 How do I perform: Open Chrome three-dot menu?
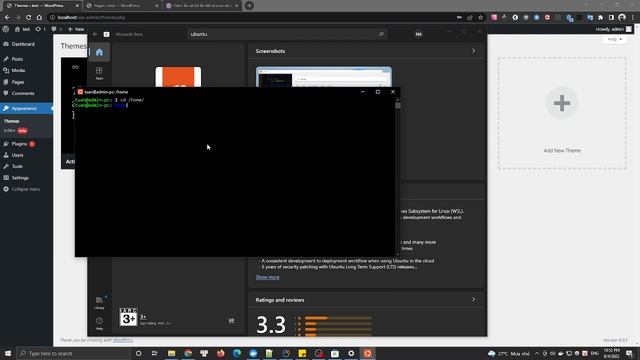632,18
